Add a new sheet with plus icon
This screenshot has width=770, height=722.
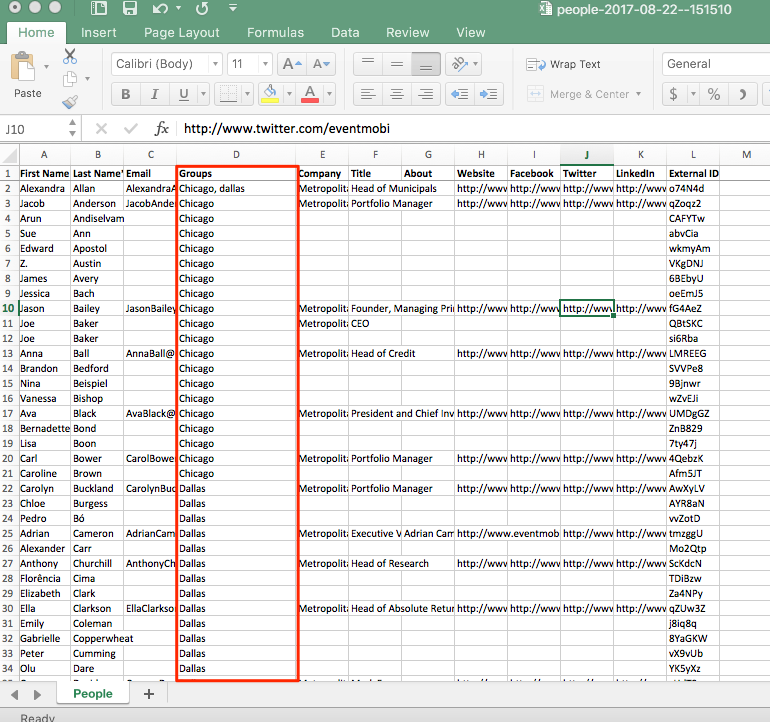coord(149,694)
